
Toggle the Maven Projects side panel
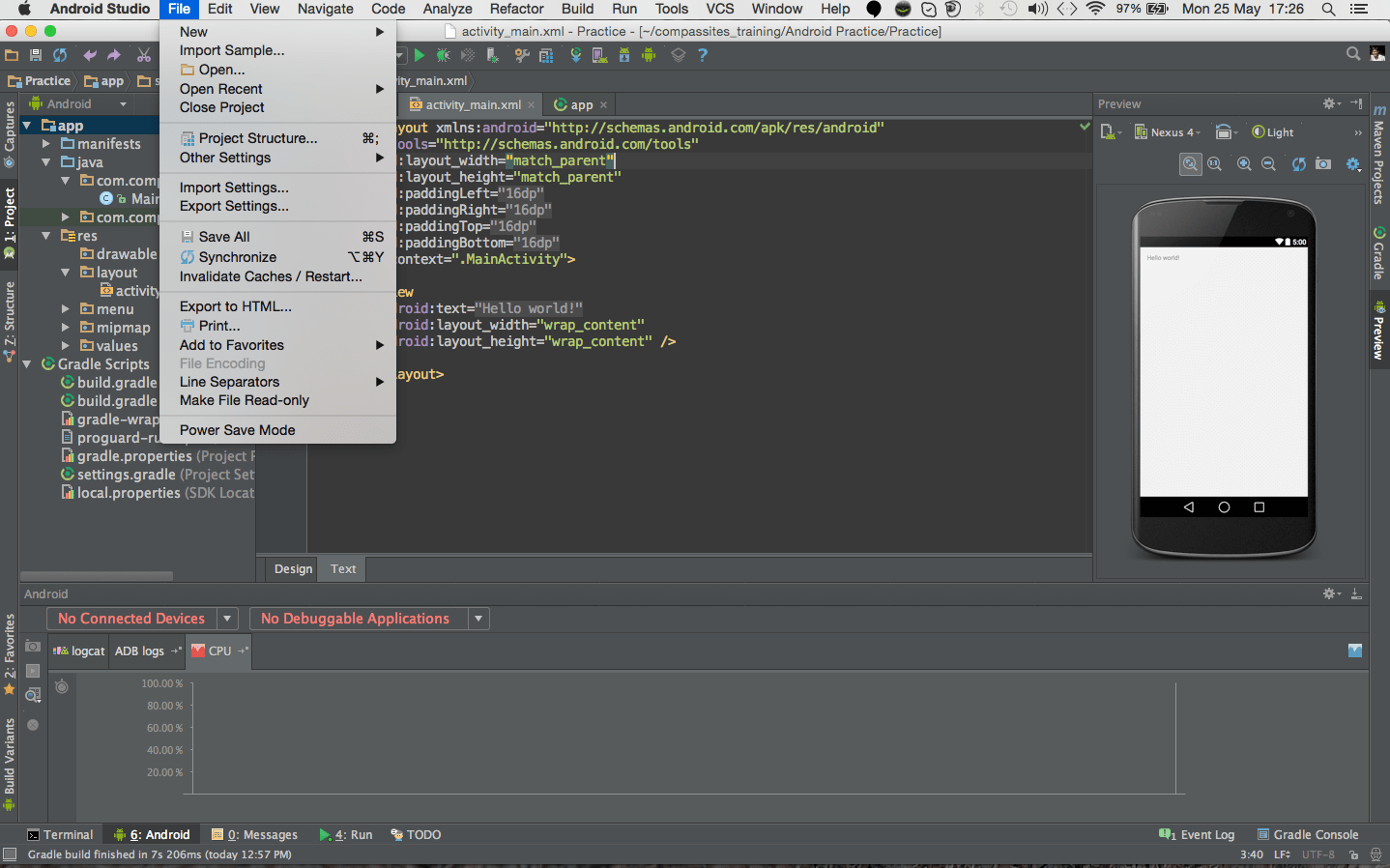click(1379, 156)
